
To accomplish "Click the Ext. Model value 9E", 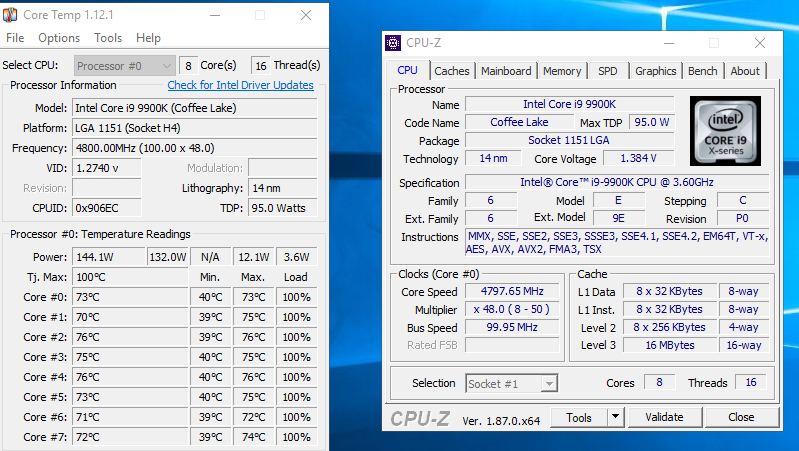I will pyautogui.click(x=618, y=218).
